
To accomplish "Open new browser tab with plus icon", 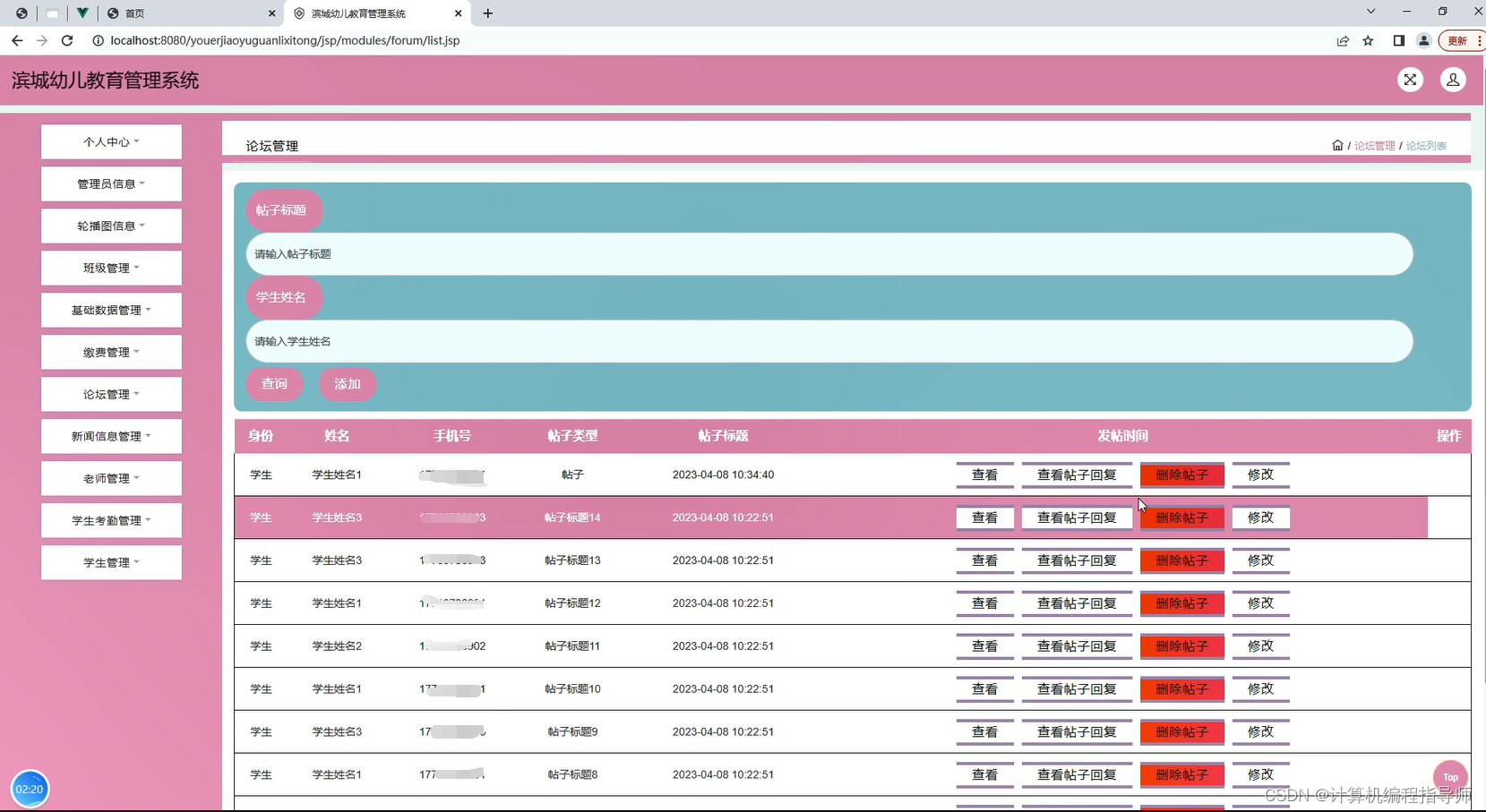I will [487, 13].
